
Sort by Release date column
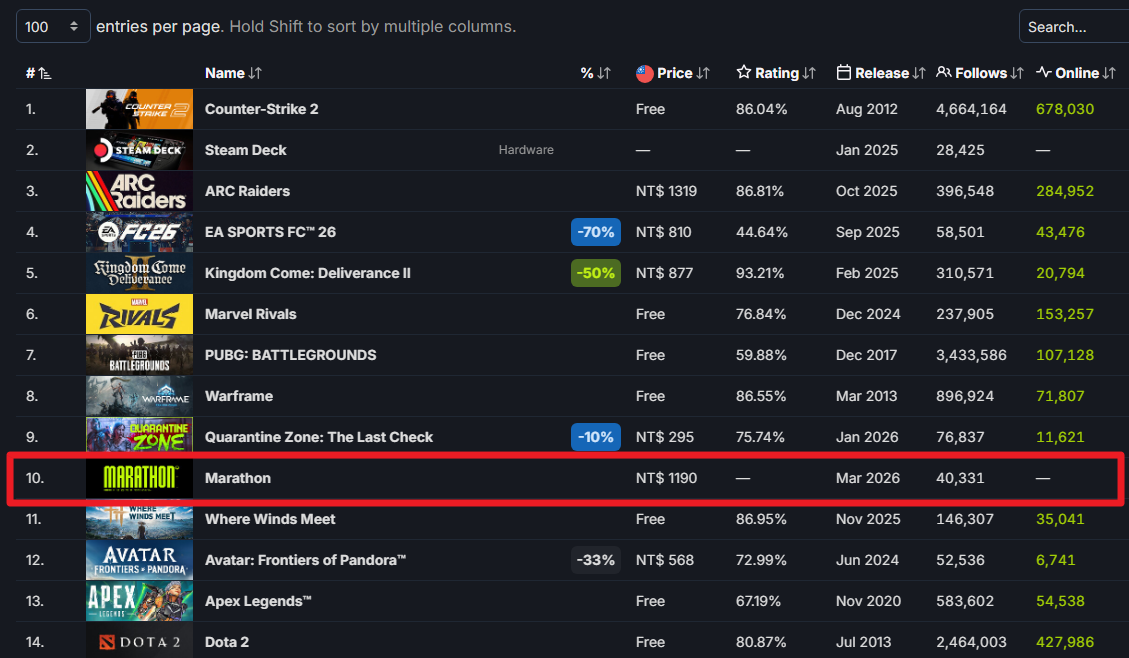[880, 73]
